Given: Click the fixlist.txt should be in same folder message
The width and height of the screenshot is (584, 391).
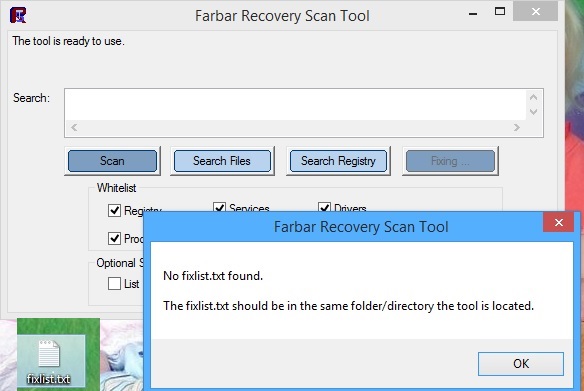Looking at the screenshot, I should 349,306.
